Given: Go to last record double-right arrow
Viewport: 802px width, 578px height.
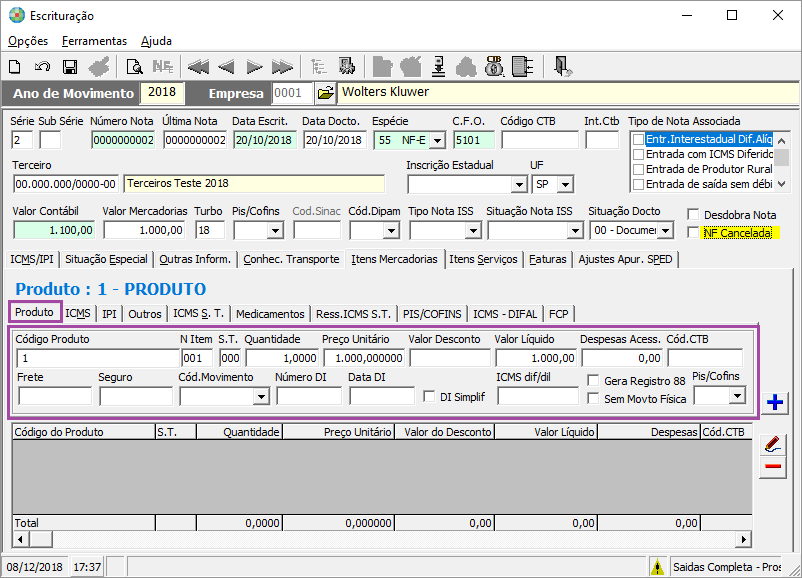Looking at the screenshot, I should tap(282, 66).
